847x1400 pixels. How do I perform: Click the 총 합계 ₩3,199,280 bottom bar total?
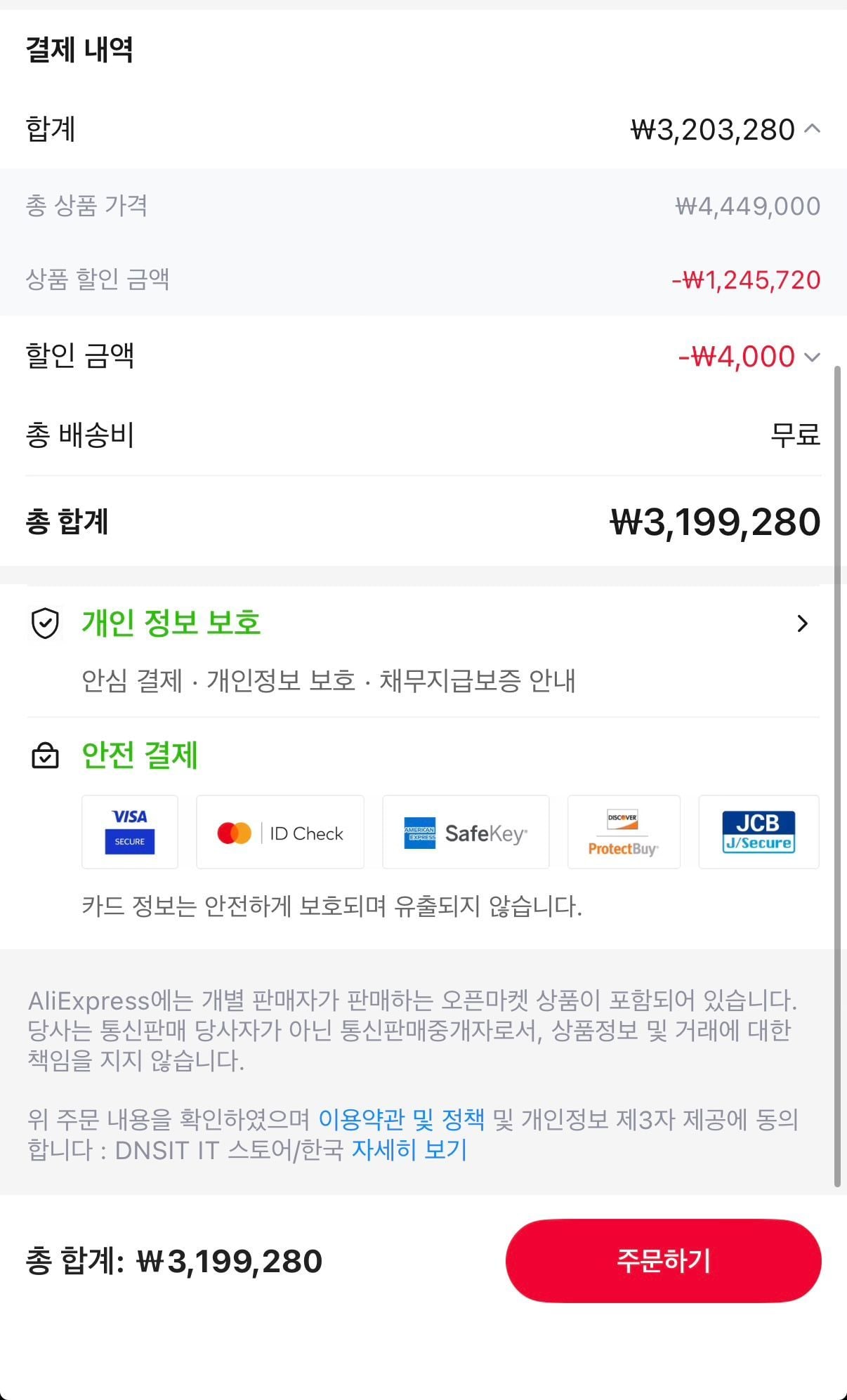tap(174, 1262)
